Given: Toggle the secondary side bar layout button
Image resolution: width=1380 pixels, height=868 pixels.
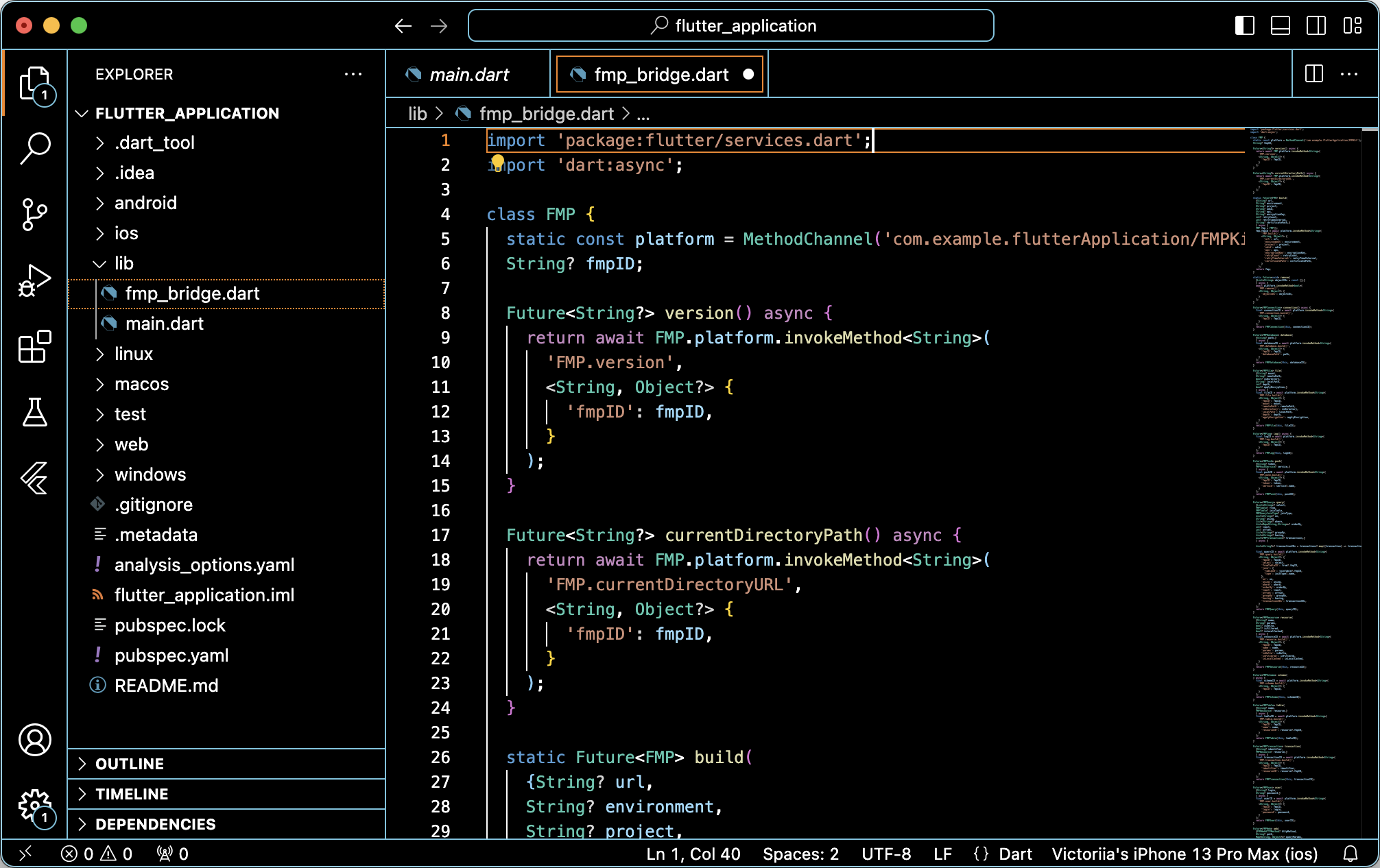Looking at the screenshot, I should (1316, 26).
